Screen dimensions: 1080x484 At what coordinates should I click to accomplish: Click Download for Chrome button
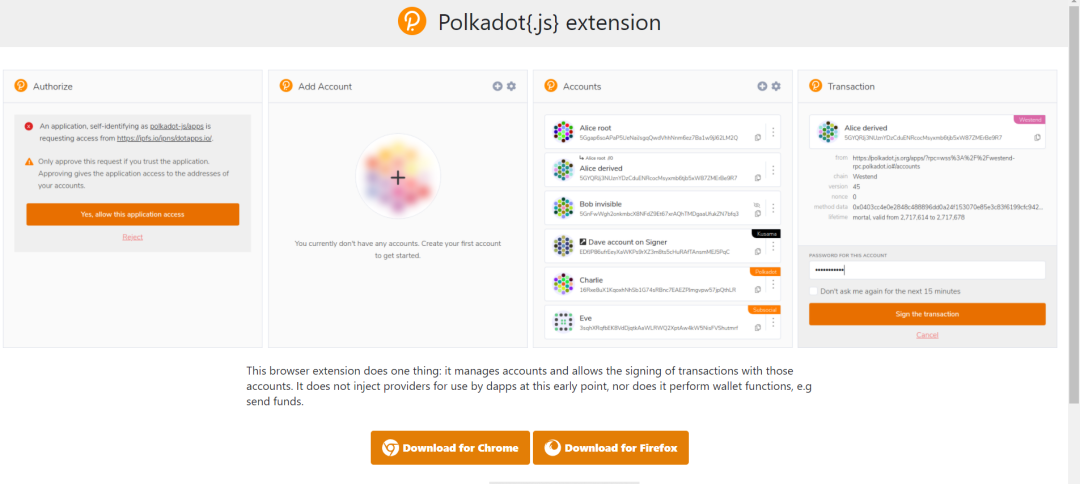448,448
